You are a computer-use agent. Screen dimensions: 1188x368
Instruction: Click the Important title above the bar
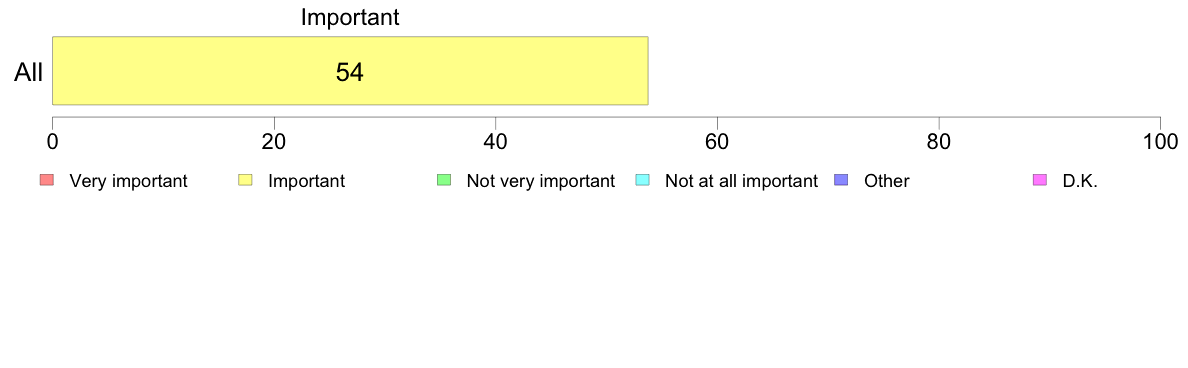click(x=350, y=17)
